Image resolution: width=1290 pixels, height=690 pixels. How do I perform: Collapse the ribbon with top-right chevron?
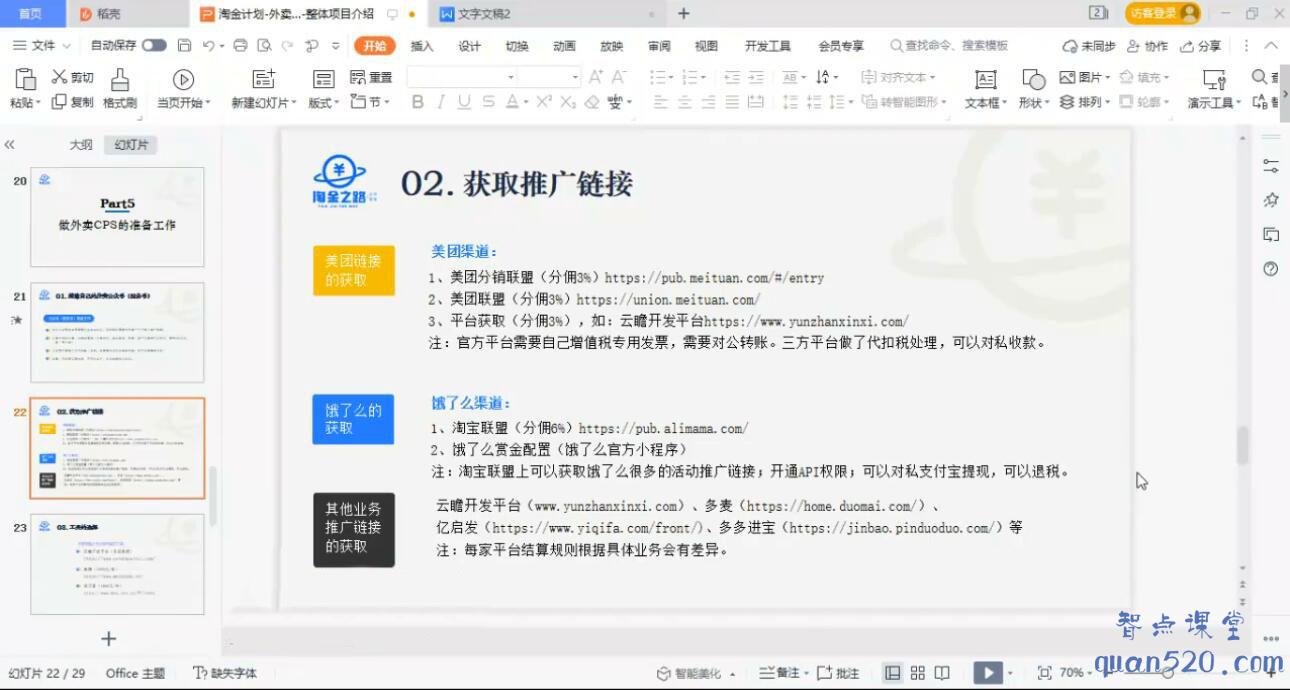1272,46
